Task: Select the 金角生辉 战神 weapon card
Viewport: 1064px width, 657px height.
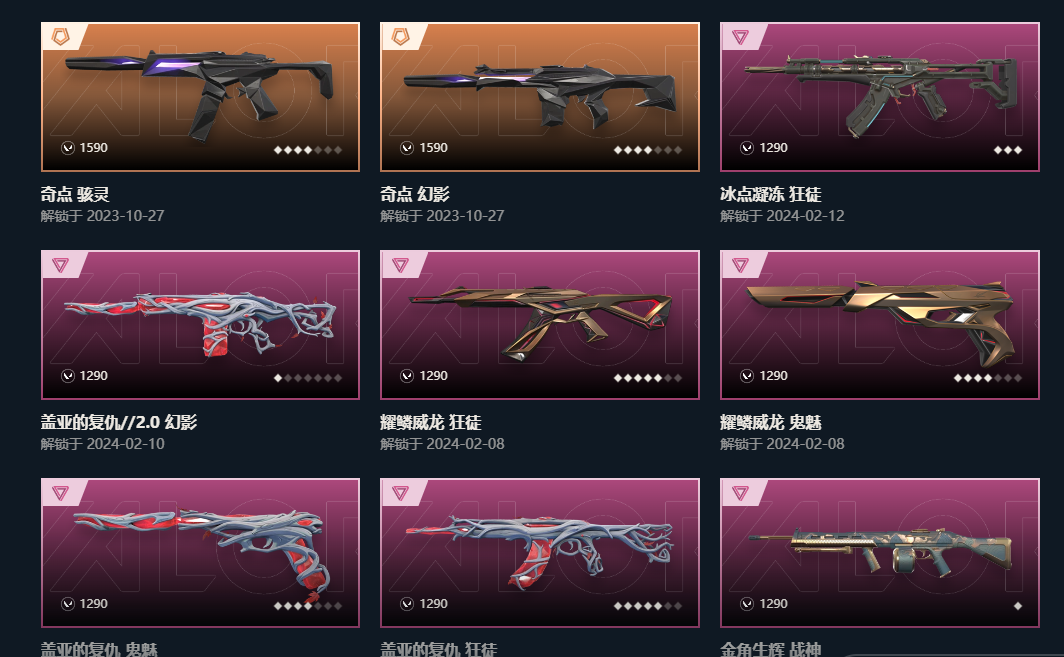Action: pyautogui.click(x=880, y=553)
